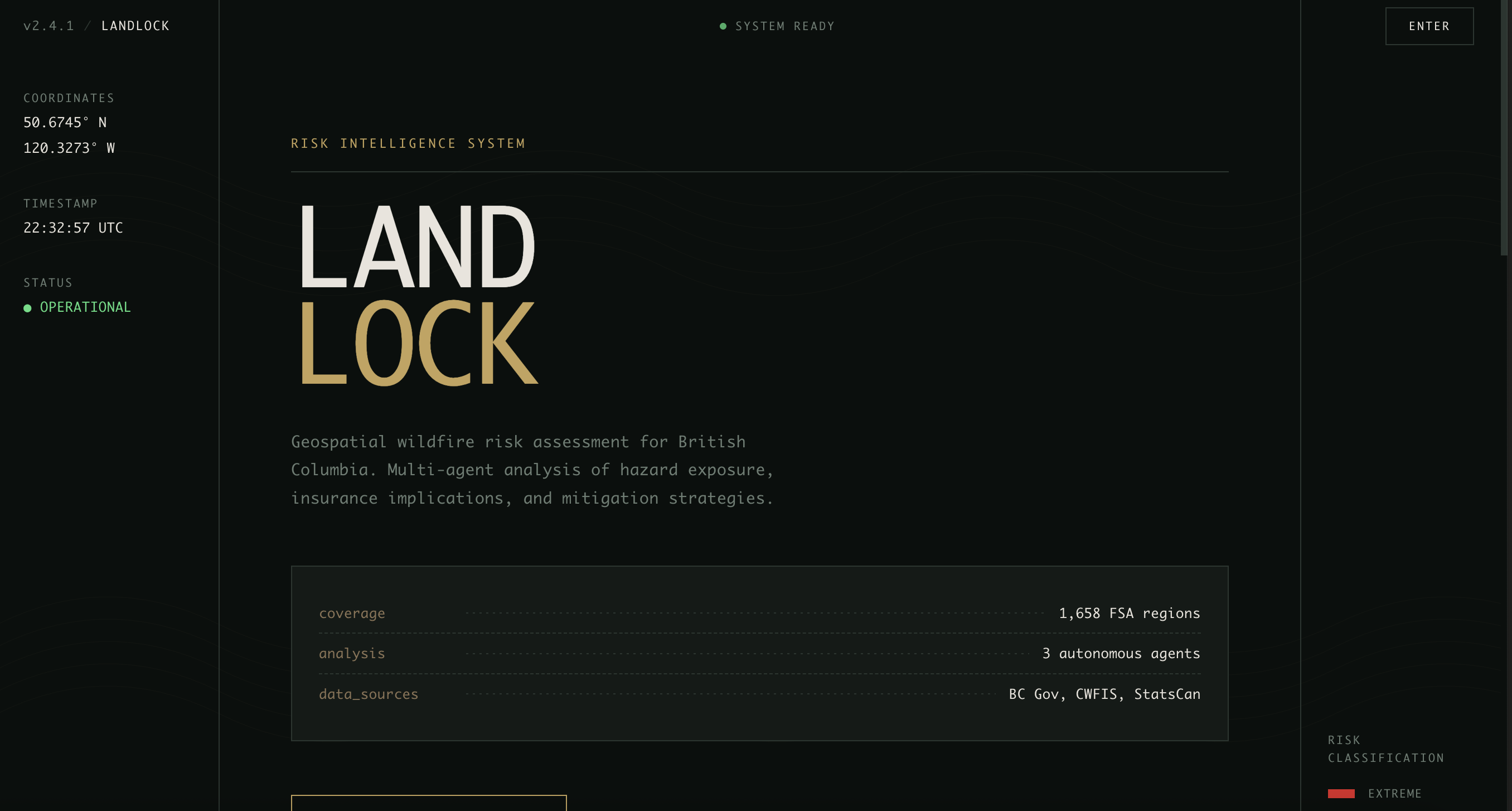Image resolution: width=1512 pixels, height=811 pixels.
Task: Select the coverage row in stats panel
Action: click(759, 613)
